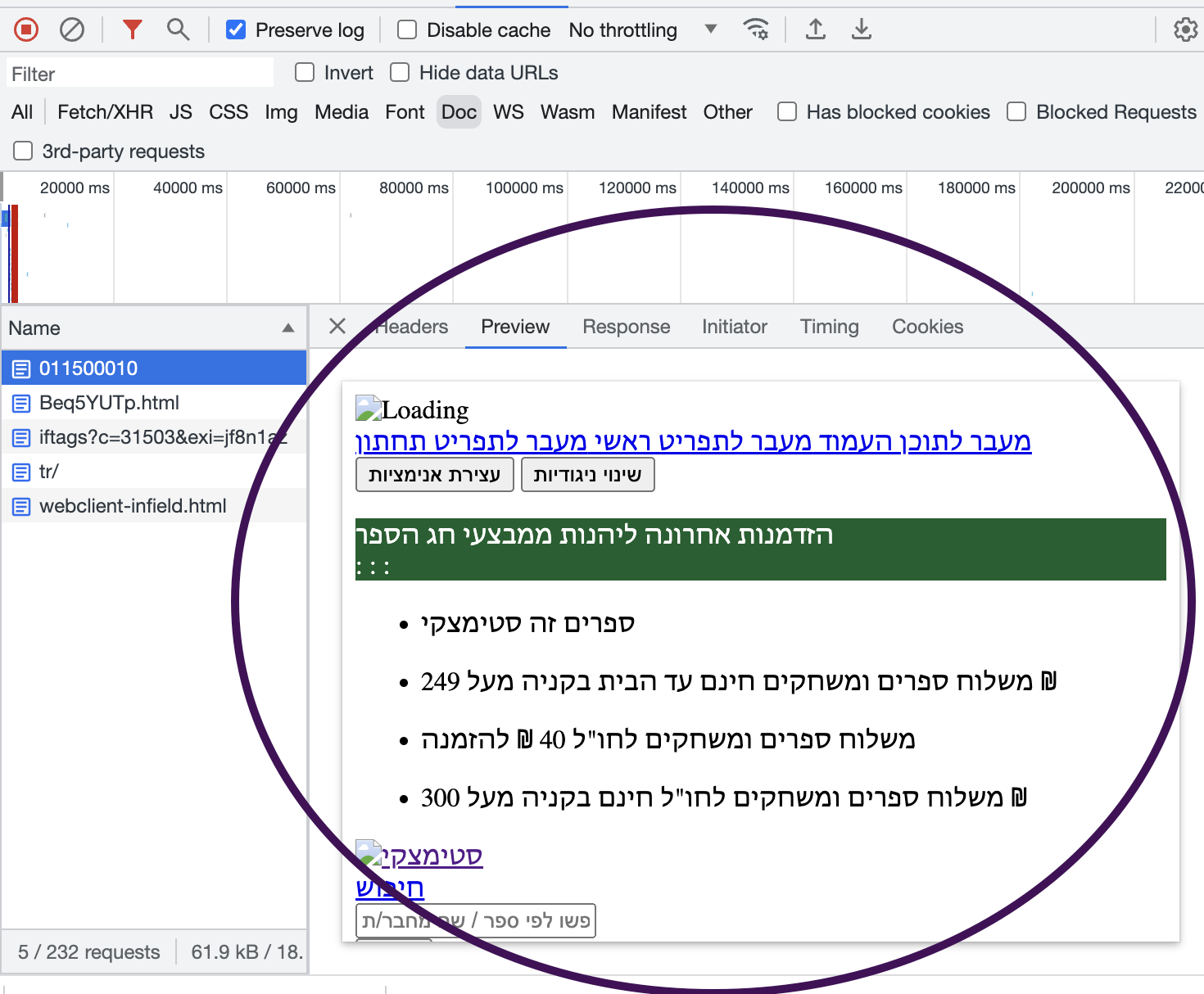Filter by WS requests

[509, 112]
